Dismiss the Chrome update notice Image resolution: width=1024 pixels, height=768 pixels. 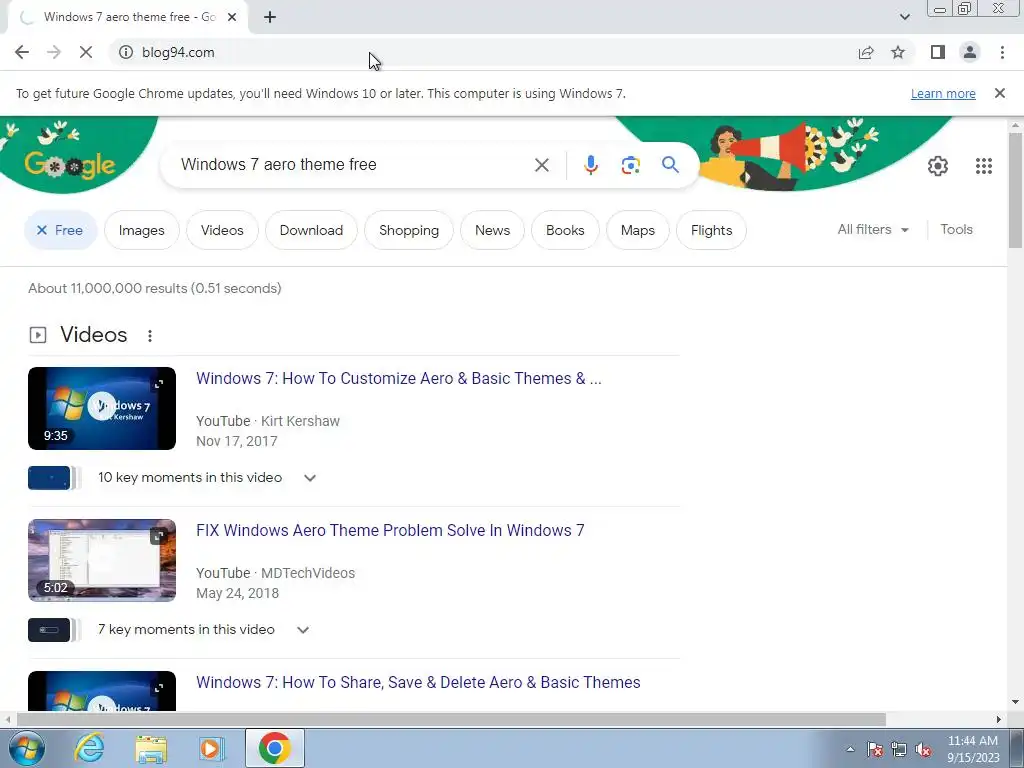1000,93
